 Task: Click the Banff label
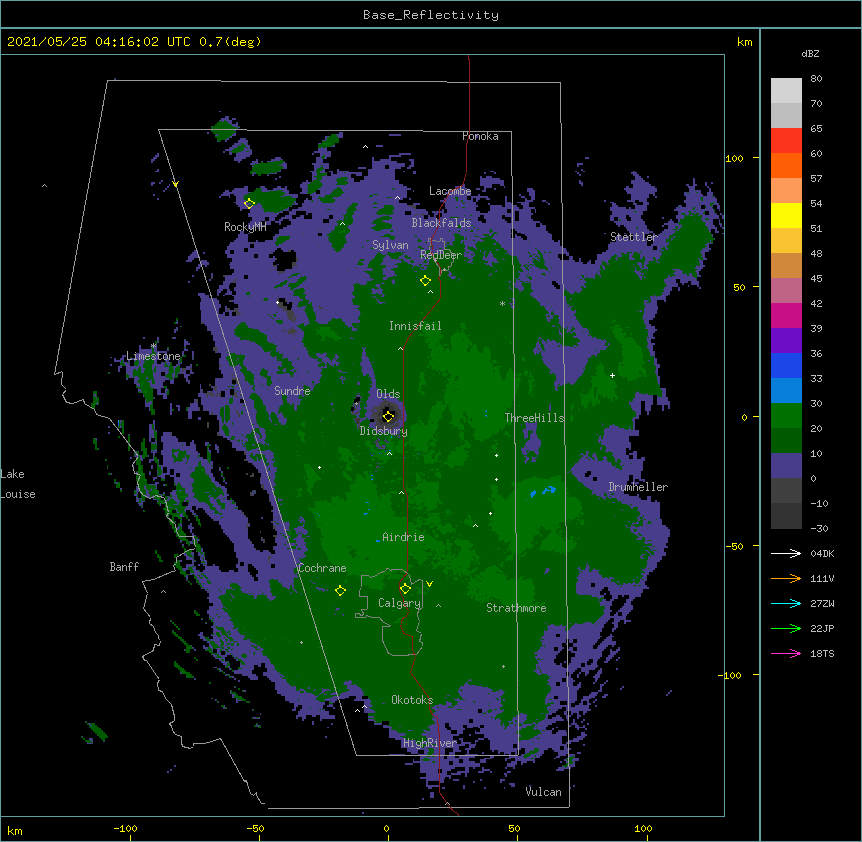124,567
